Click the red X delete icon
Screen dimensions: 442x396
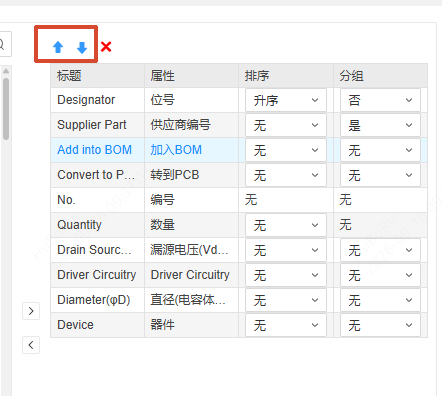[106, 47]
